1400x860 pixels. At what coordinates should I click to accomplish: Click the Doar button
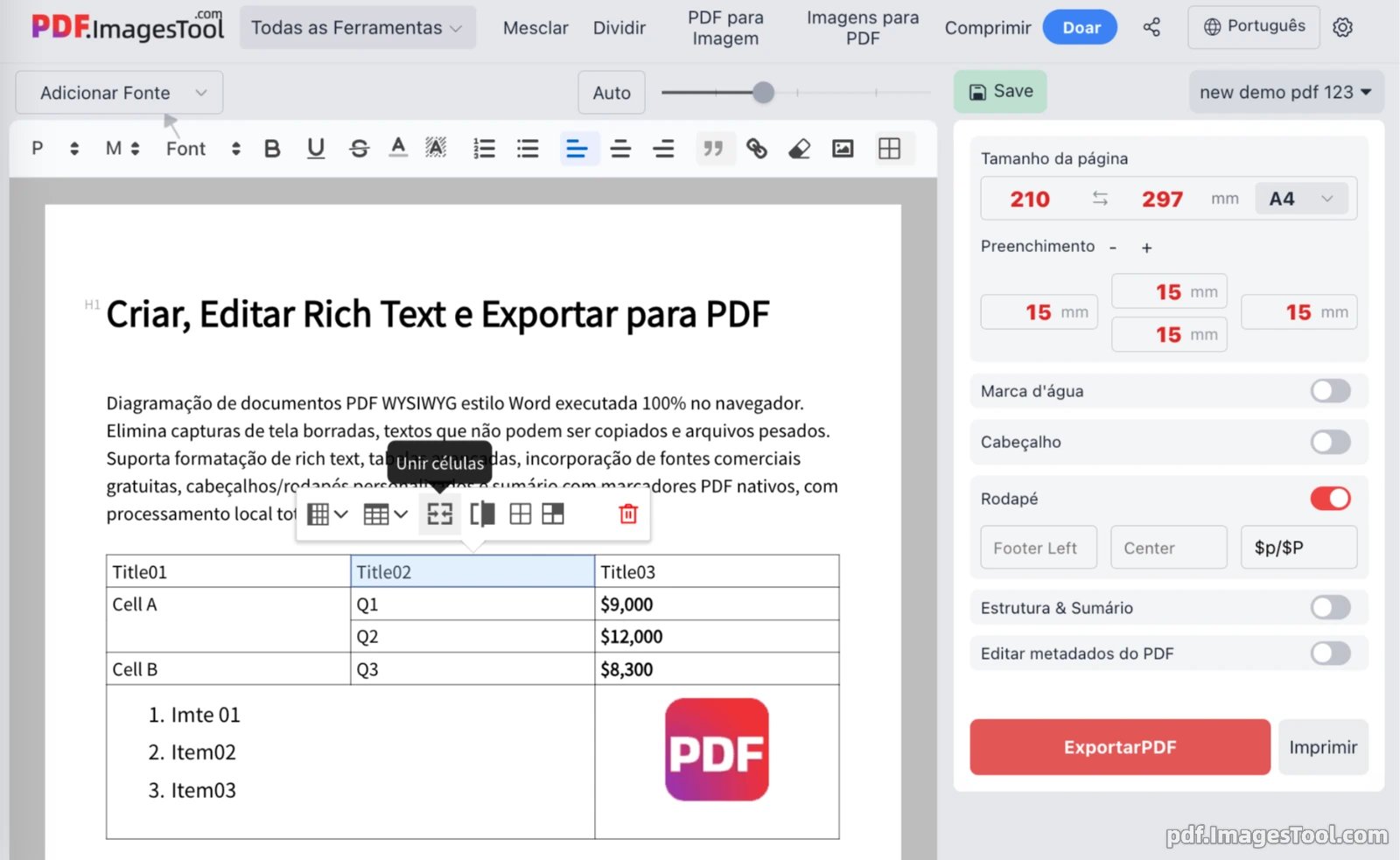tap(1081, 28)
